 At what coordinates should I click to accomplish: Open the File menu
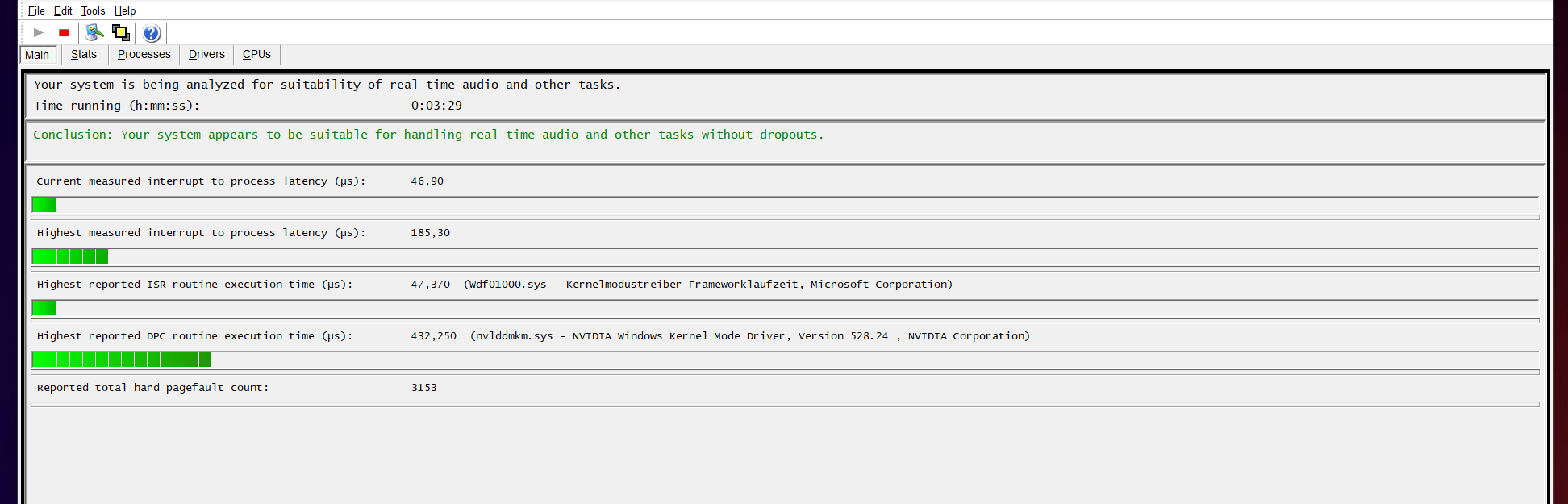pos(36,10)
